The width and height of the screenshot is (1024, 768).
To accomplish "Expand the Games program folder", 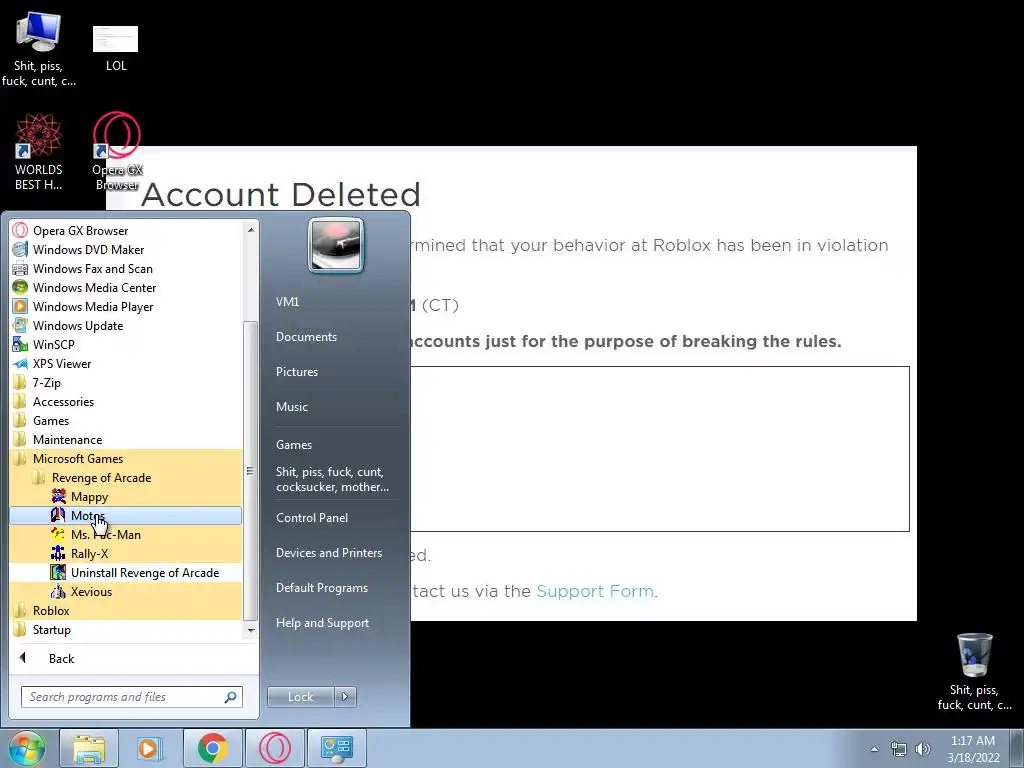I will pyautogui.click(x=125, y=420).
